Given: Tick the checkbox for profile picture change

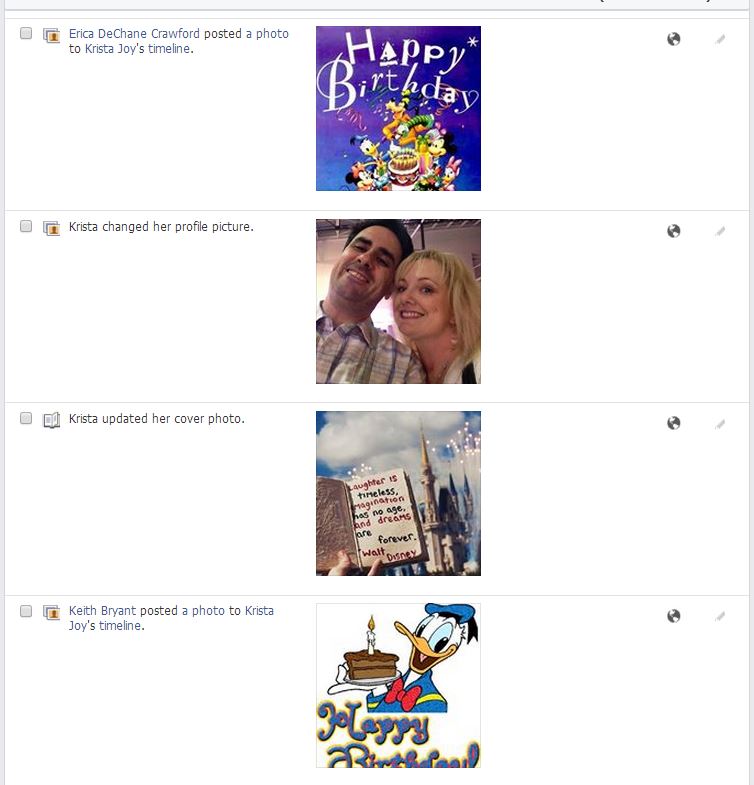Looking at the screenshot, I should [26, 226].
